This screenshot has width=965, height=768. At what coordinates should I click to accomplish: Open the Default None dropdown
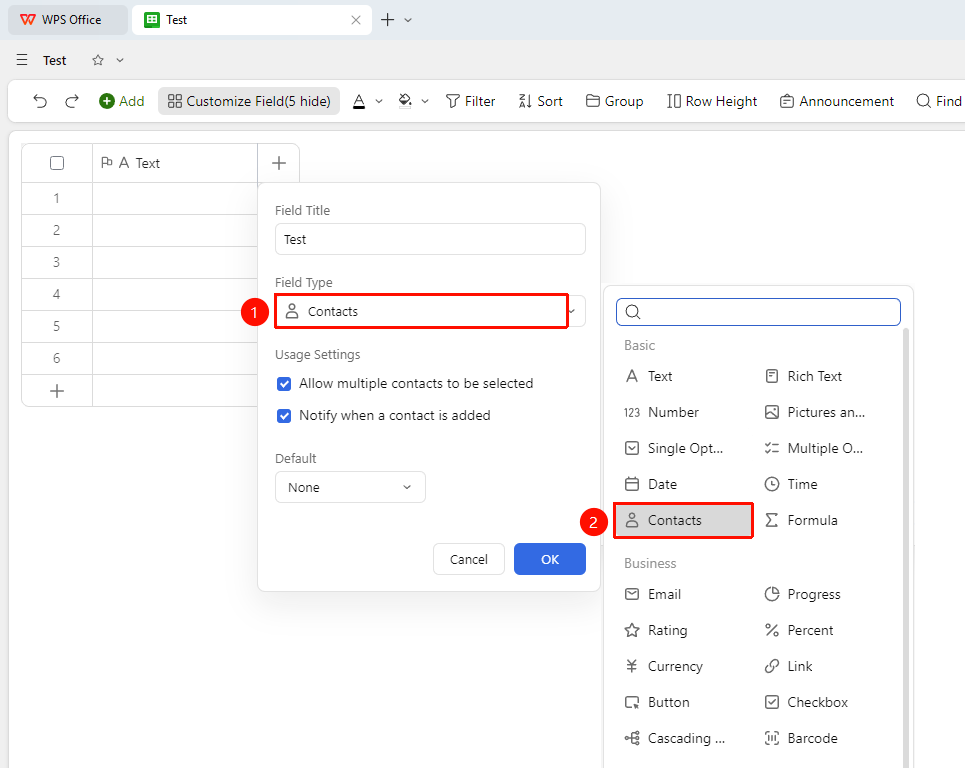(350, 487)
